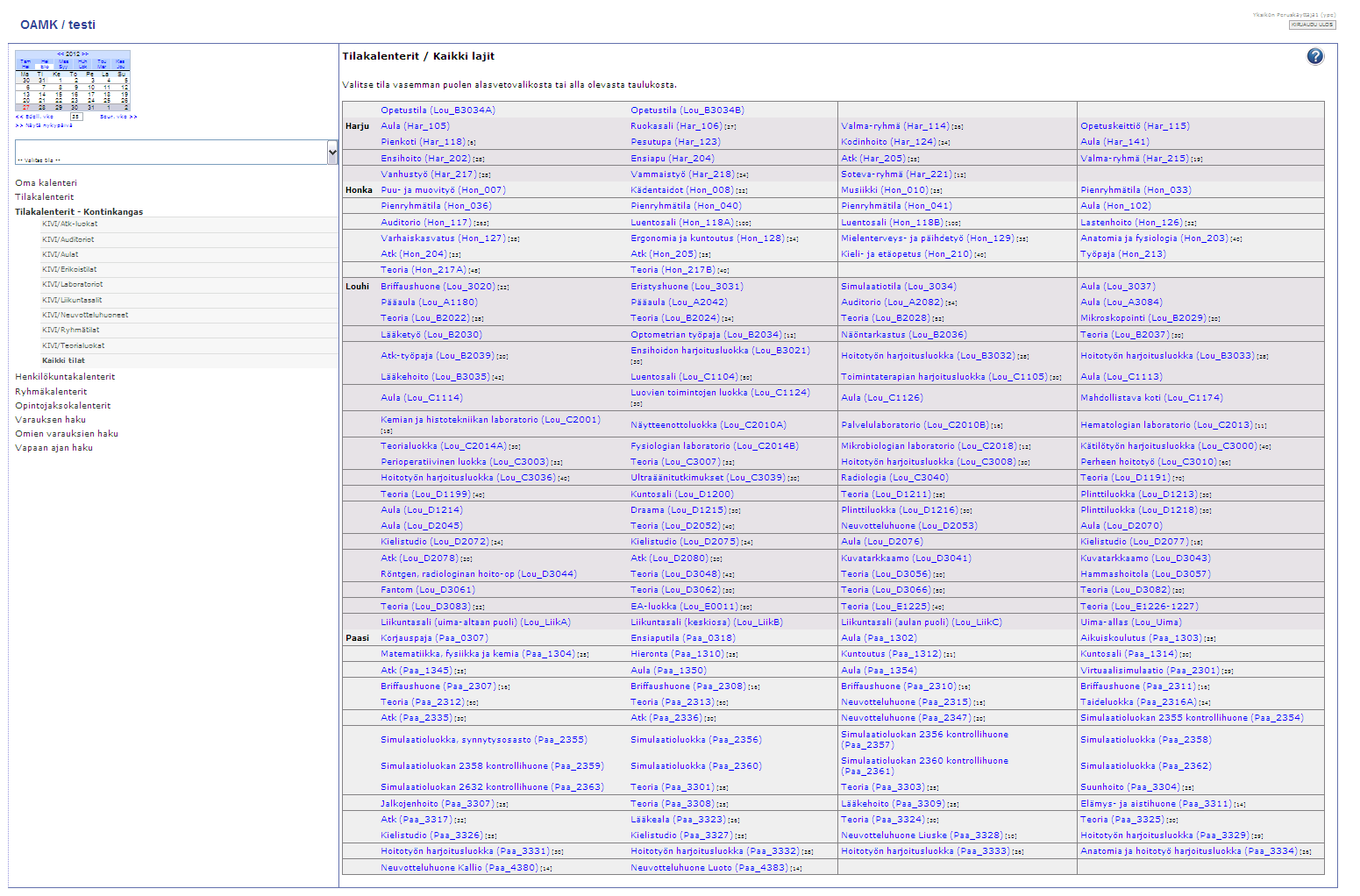Select KIVI/Teorialuokat submenu item

tap(74, 345)
